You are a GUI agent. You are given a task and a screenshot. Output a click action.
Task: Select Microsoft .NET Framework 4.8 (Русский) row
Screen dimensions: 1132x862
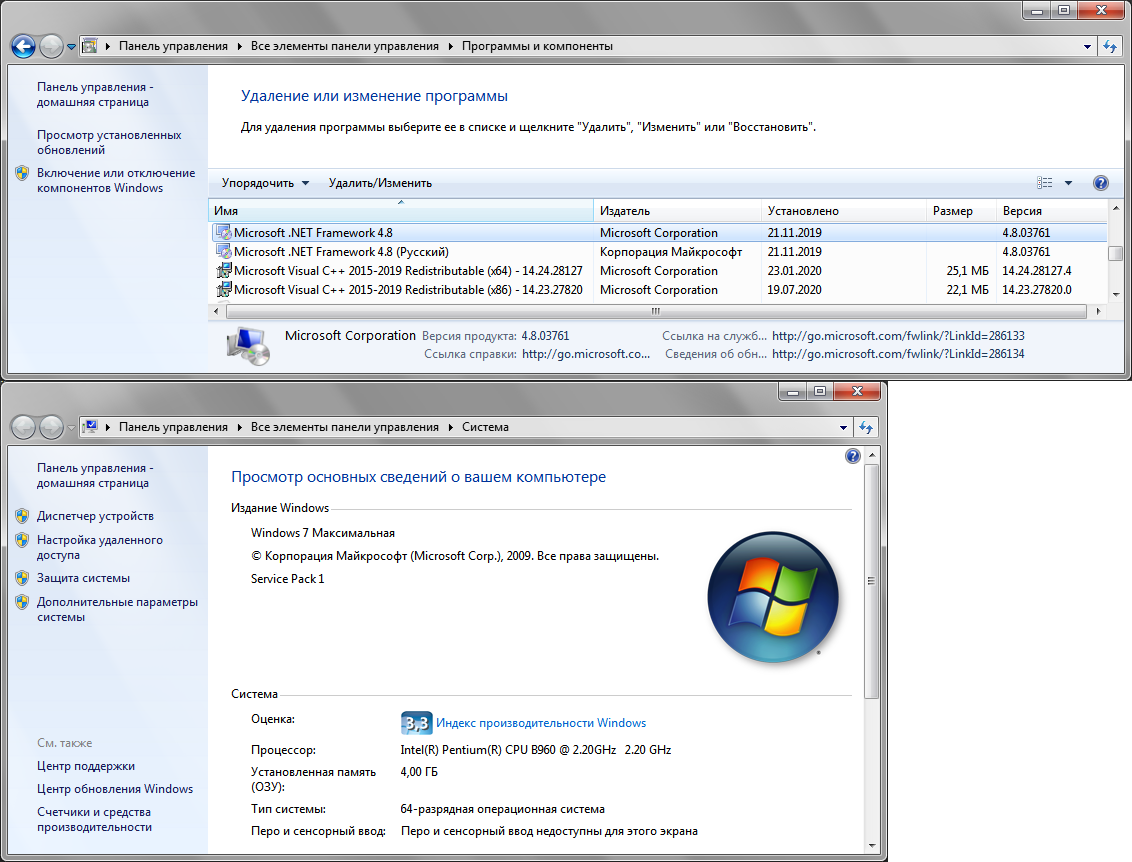coord(341,252)
